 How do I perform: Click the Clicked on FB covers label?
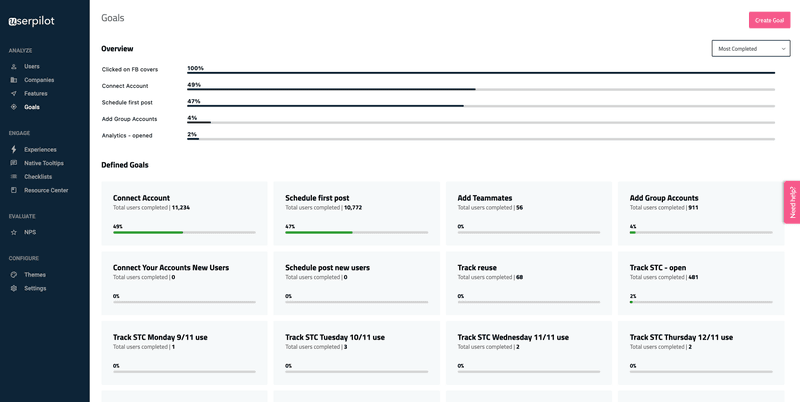coord(130,69)
